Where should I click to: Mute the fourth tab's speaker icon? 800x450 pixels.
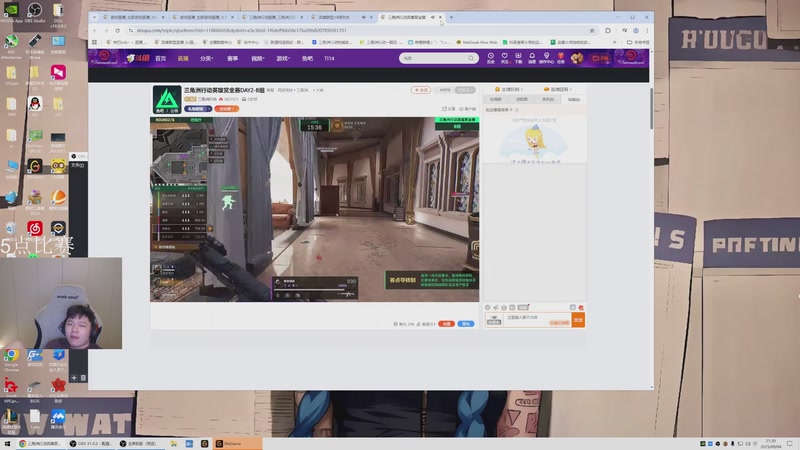coord(364,17)
